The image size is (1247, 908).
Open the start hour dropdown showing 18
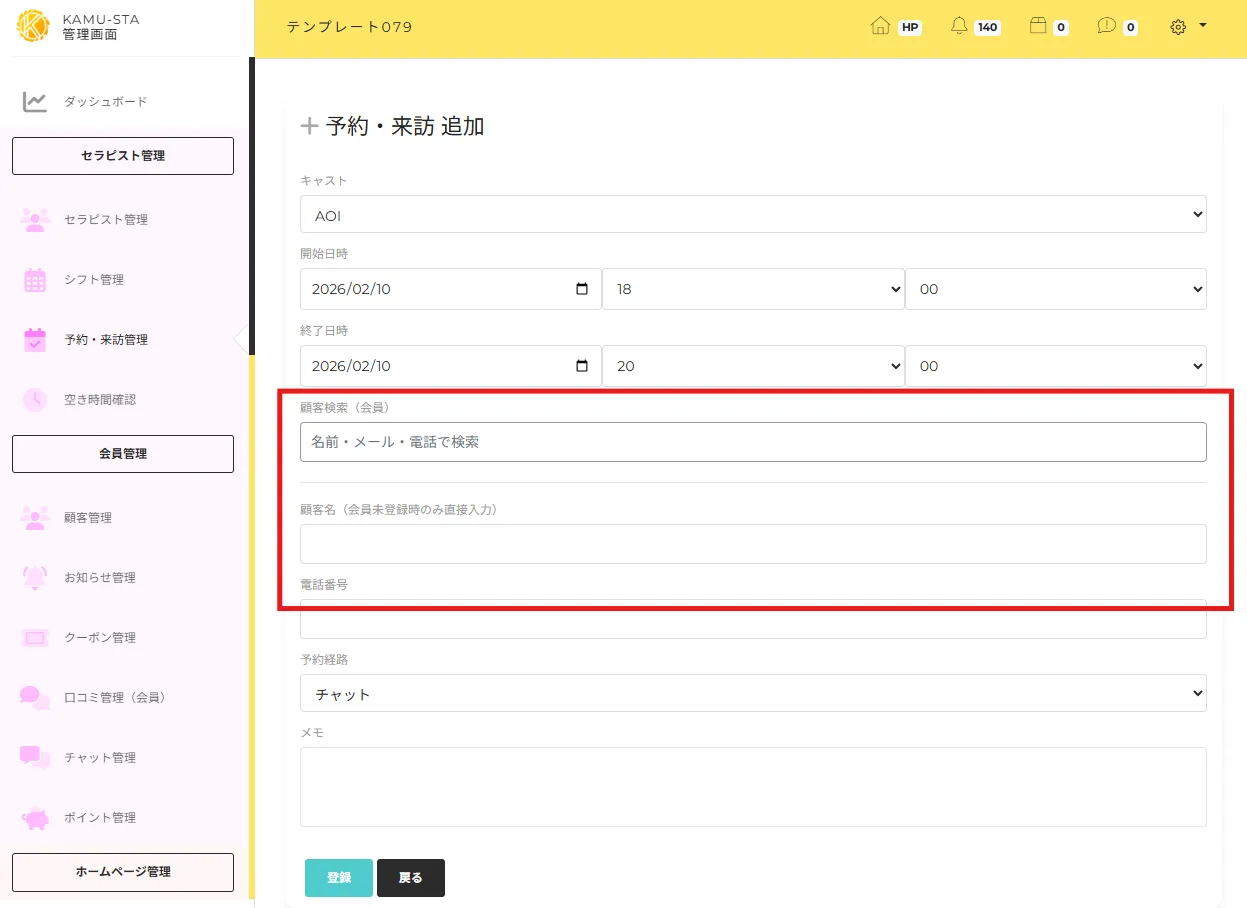tap(752, 289)
